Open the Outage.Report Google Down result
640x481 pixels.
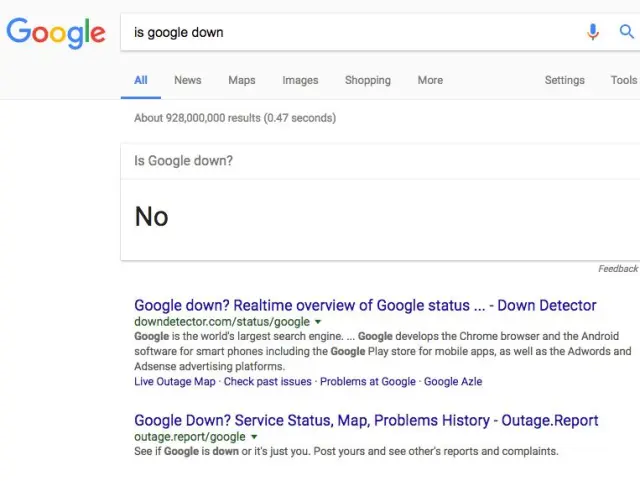click(x=366, y=420)
